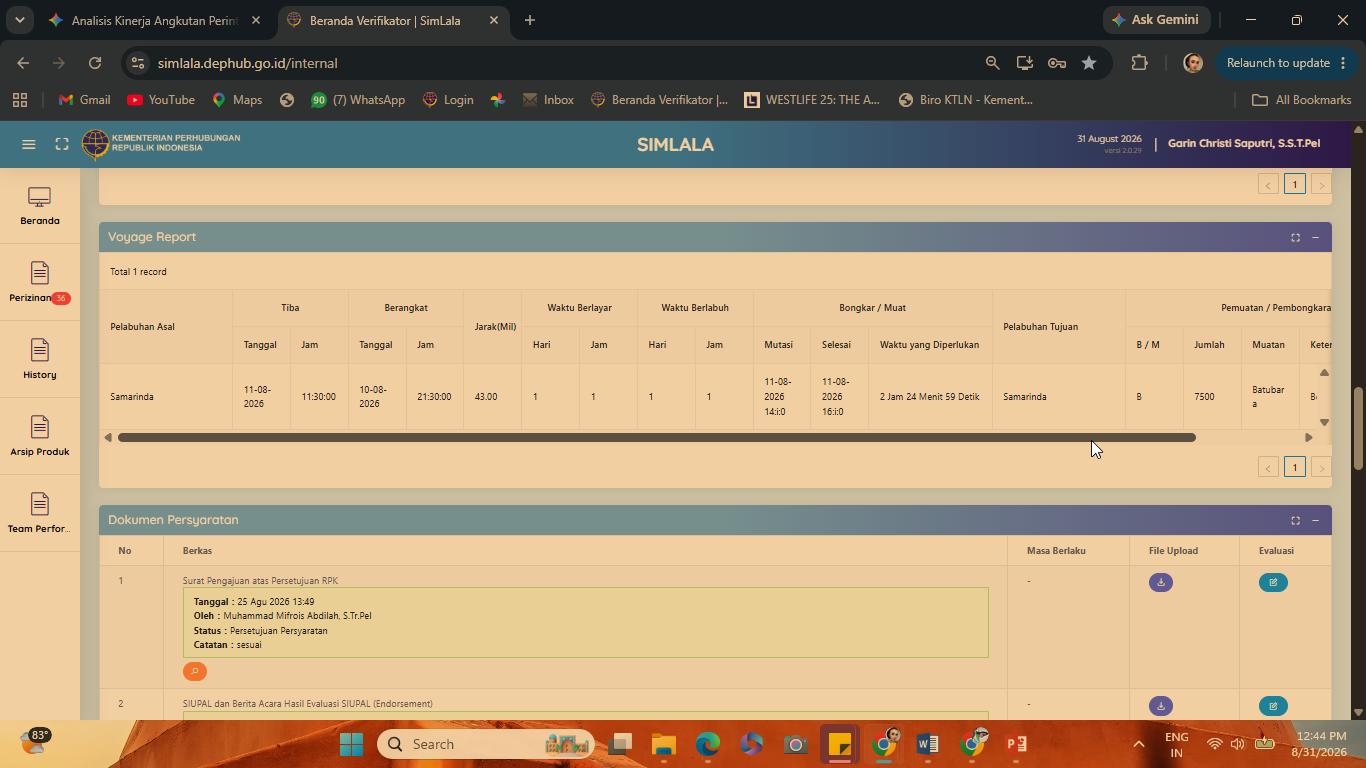Toggle fullscreen icon next to ministry logo
Viewport: 1366px width, 768px height.
62,144
